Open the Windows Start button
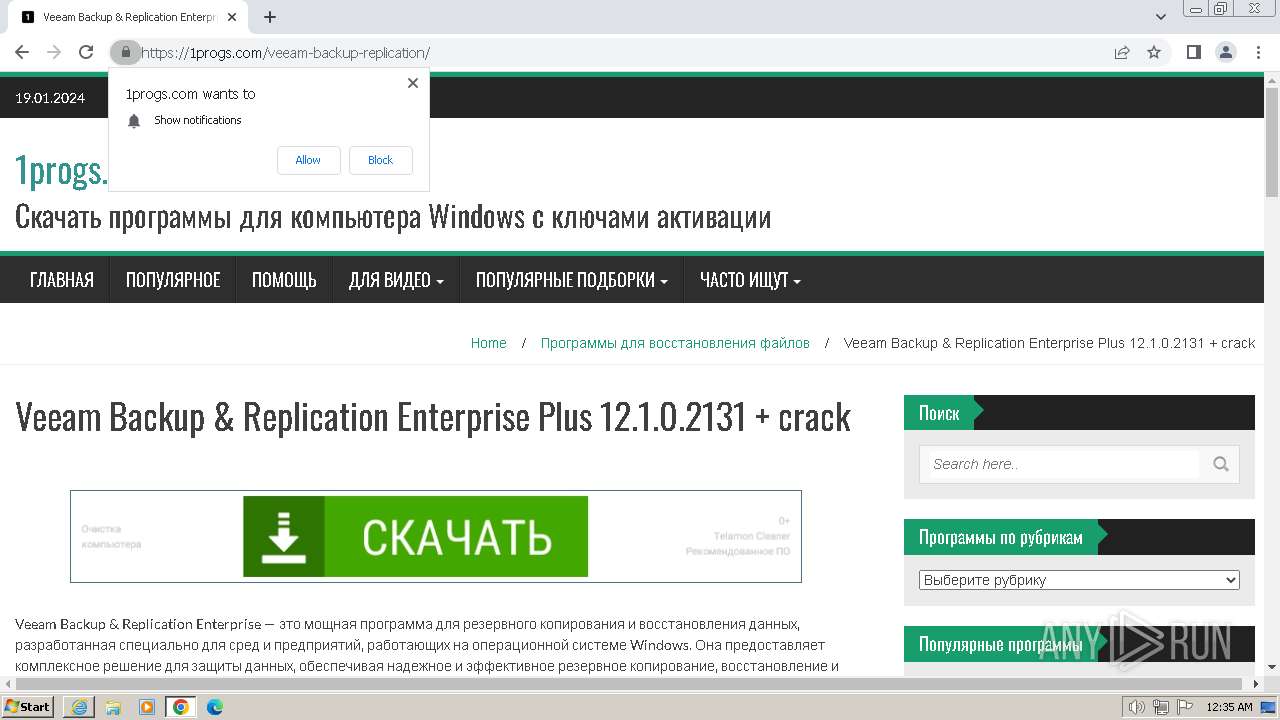 28,707
